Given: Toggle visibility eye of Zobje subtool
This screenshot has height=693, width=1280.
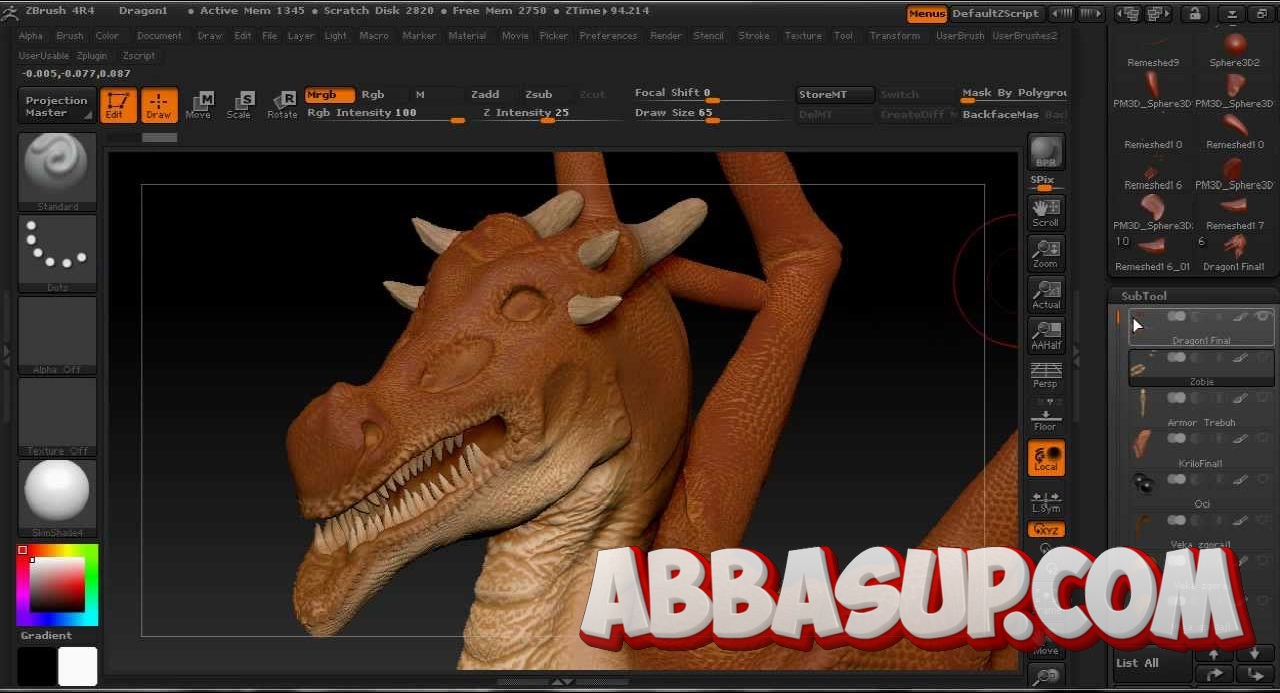Looking at the screenshot, I should [1263, 357].
